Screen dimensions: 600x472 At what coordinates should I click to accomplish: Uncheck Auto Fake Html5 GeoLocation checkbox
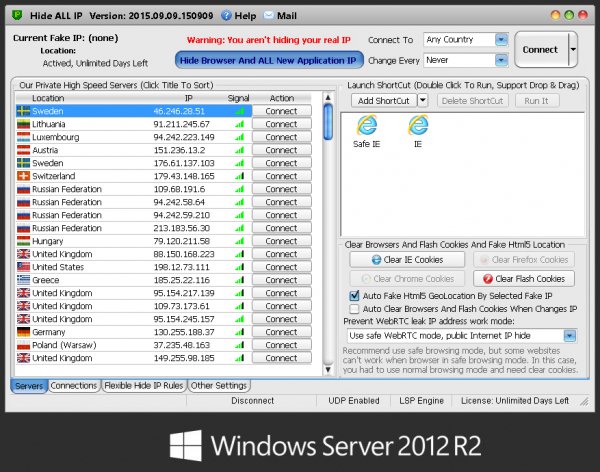coord(354,296)
